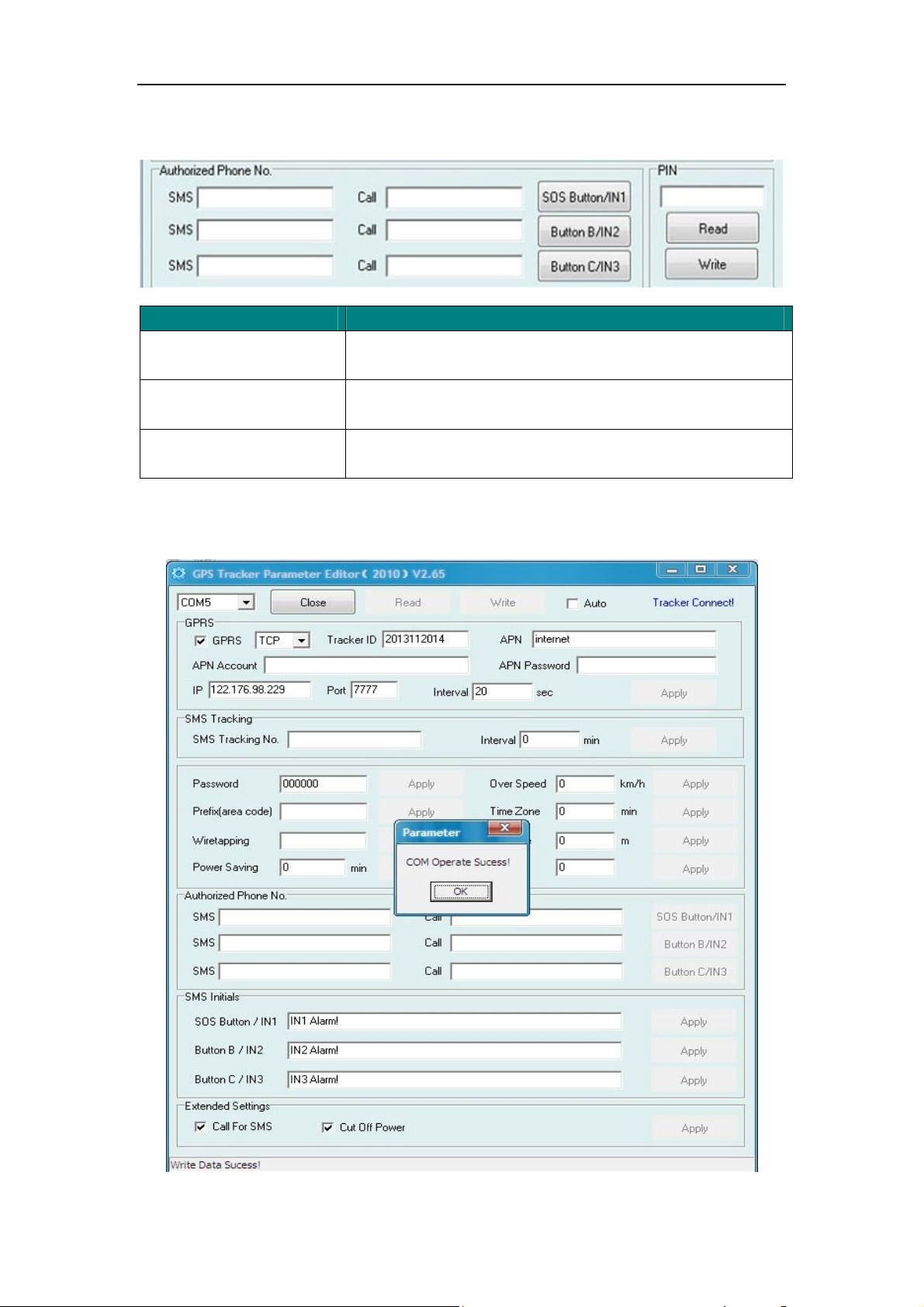Screen dimensions: 924x1307
Task: Click the gear icon in editor title bar
Action: click(x=179, y=573)
